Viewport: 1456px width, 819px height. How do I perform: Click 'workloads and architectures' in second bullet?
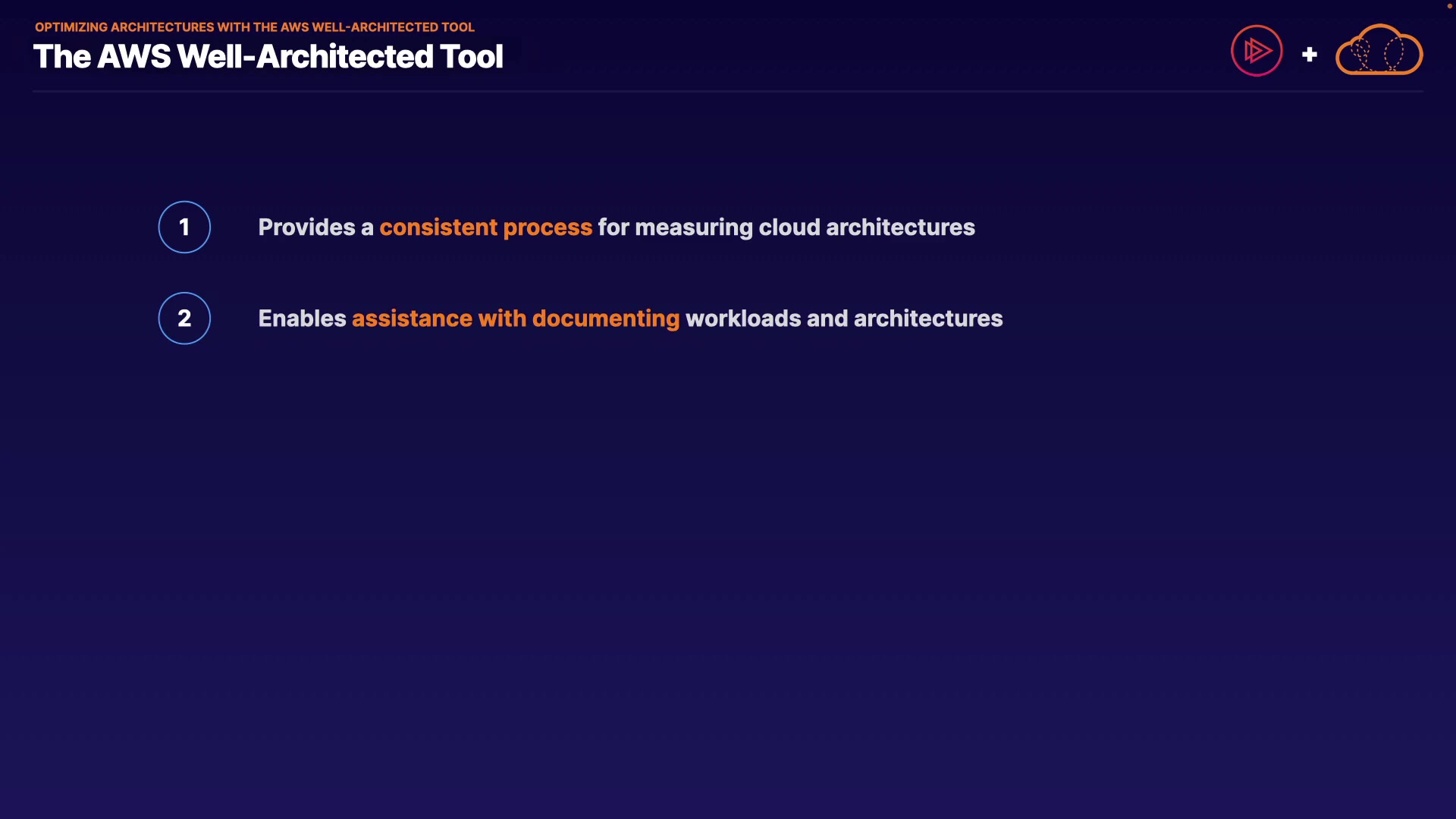843,318
